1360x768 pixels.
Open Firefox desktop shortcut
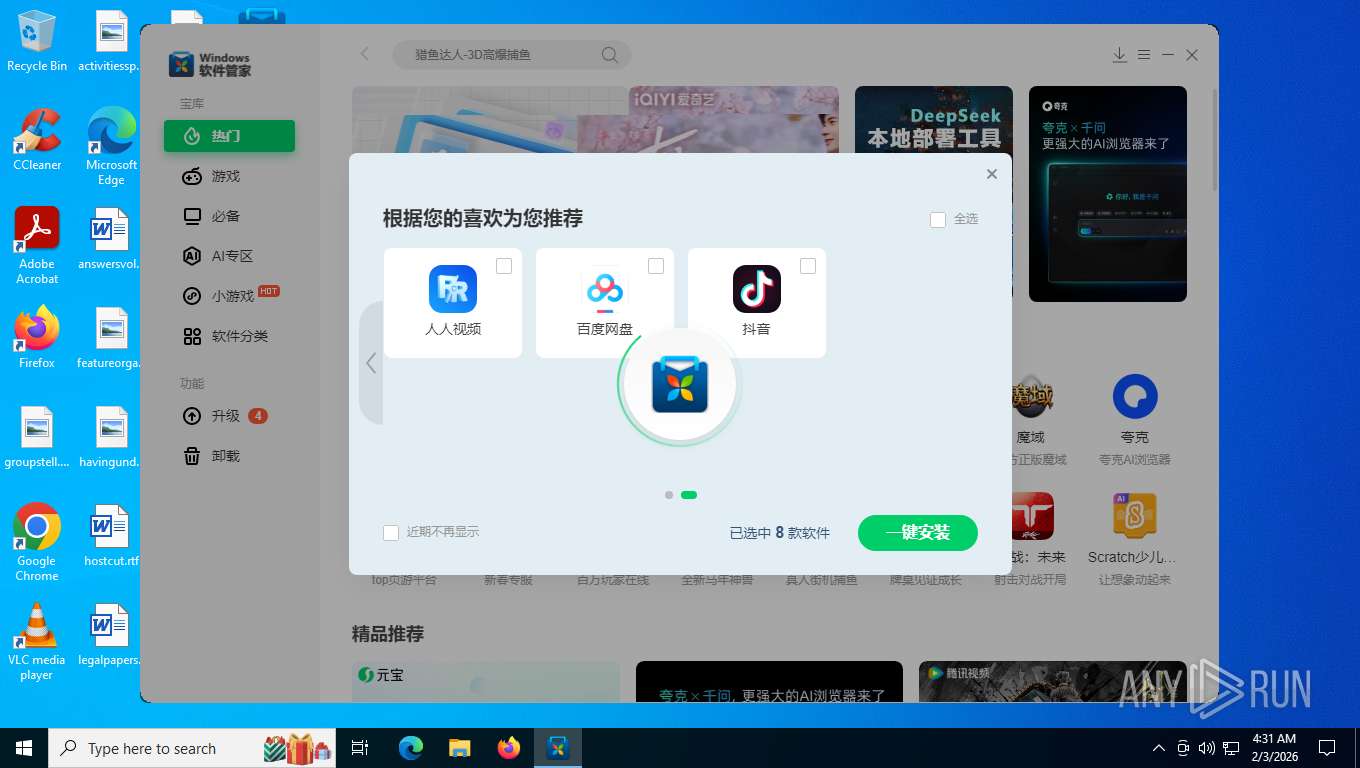(37, 338)
